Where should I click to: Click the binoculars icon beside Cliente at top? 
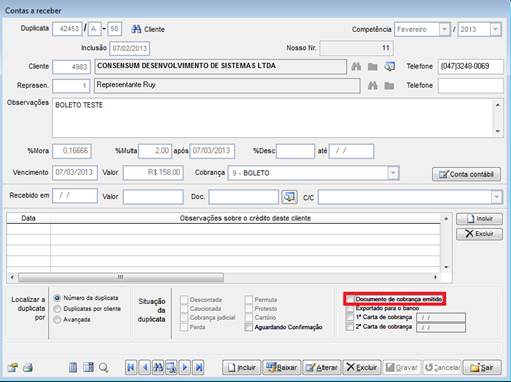[x=136, y=29]
